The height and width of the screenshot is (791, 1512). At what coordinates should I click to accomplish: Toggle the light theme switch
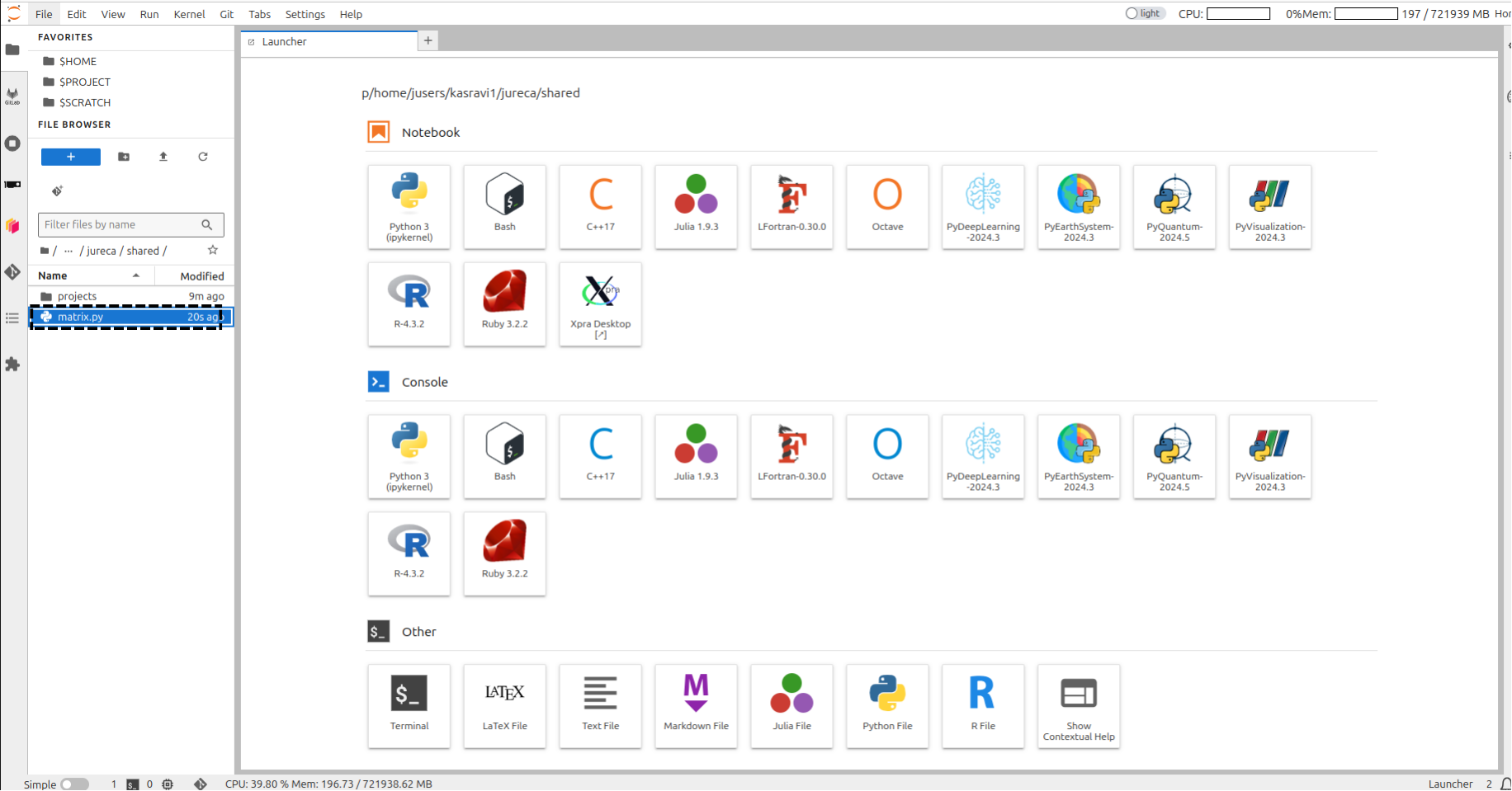click(1145, 13)
